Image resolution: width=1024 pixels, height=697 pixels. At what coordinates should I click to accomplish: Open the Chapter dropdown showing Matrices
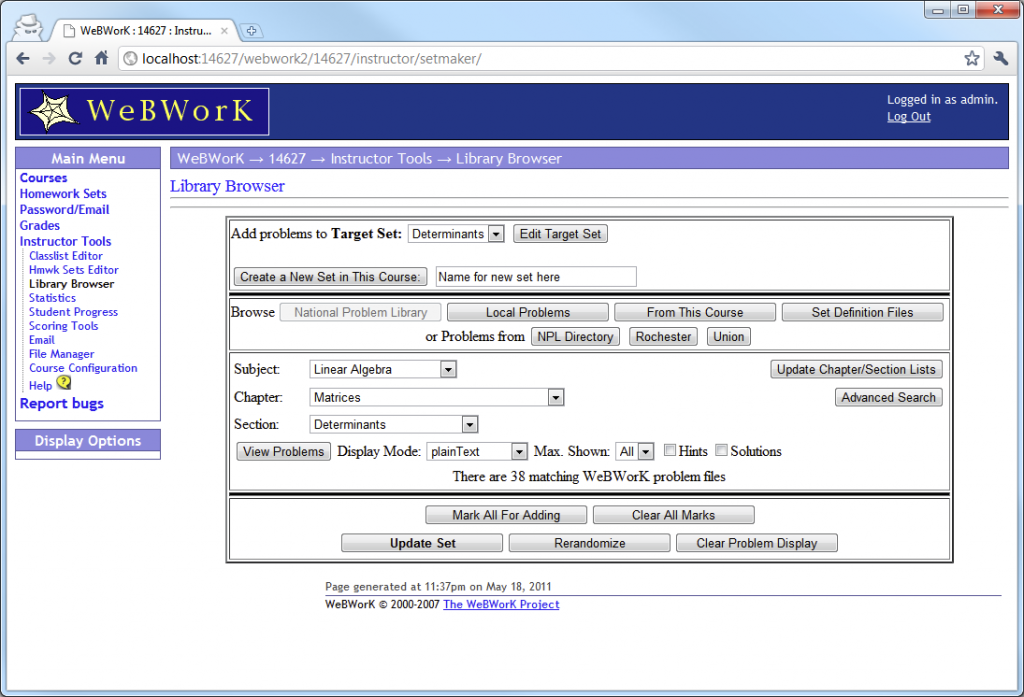[554, 396]
